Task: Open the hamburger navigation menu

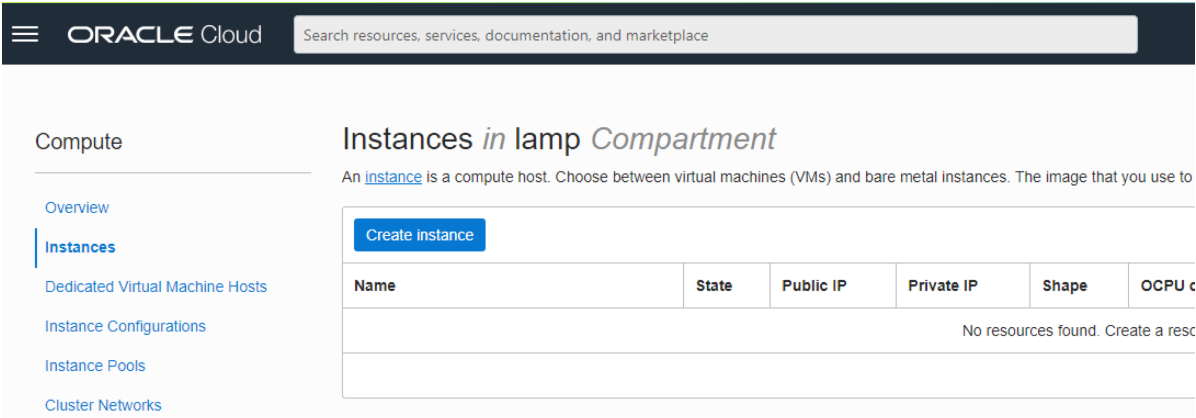Action: [x=25, y=35]
